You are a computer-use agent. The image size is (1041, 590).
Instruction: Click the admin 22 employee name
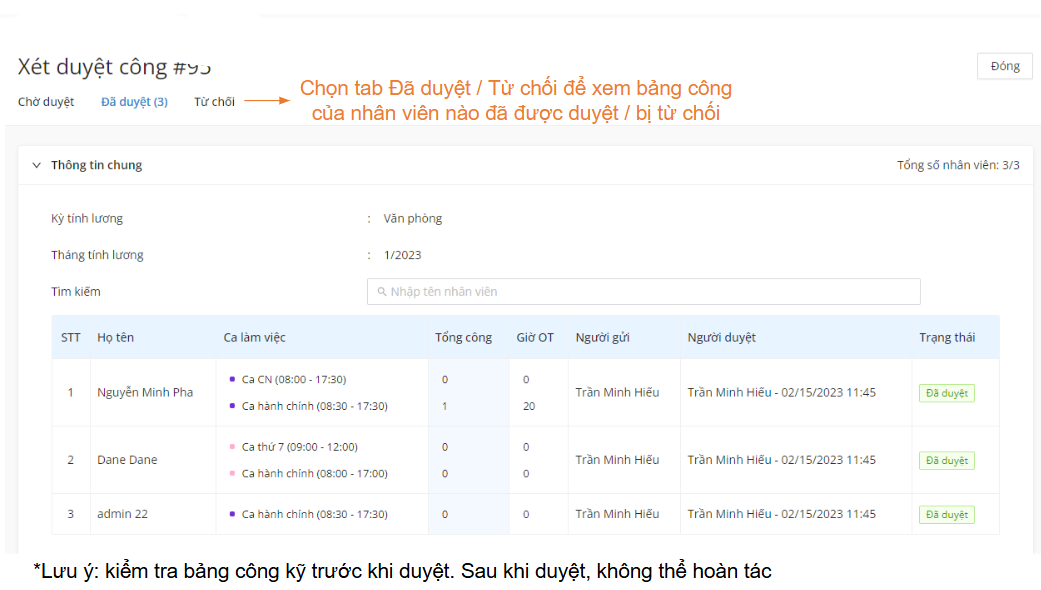pyautogui.click(x=122, y=514)
